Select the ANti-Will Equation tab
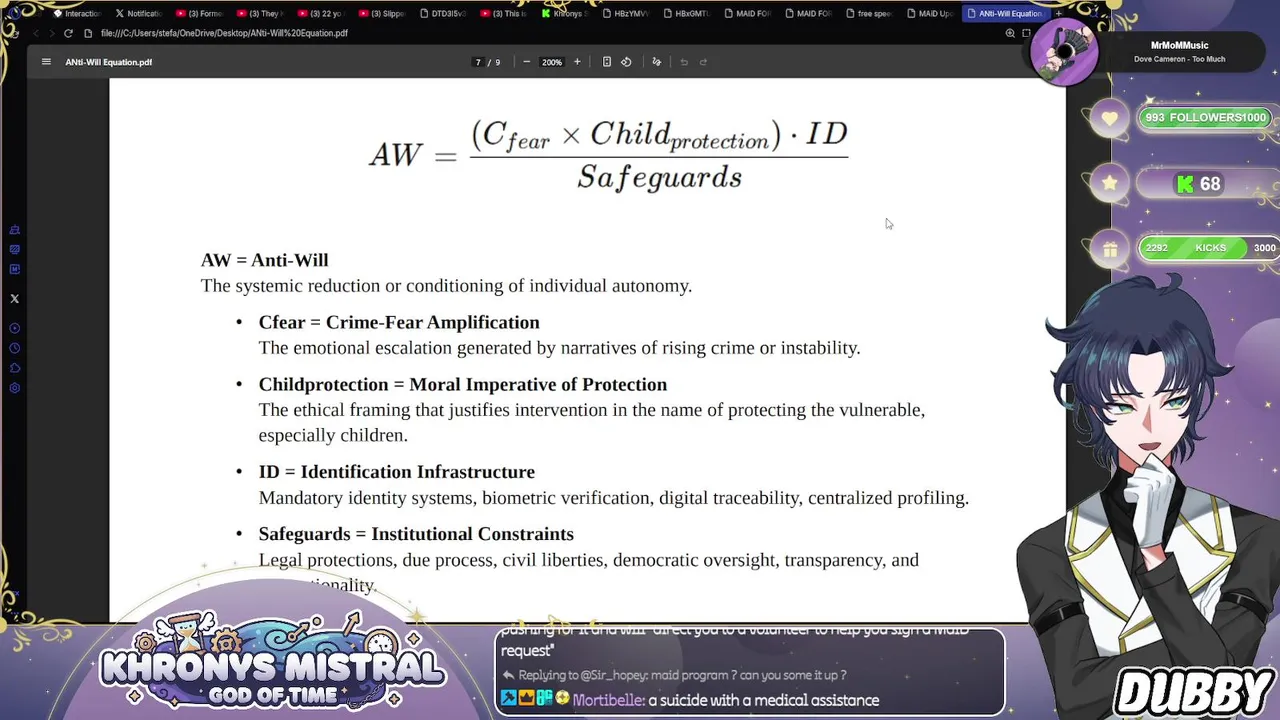 [x=1004, y=14]
